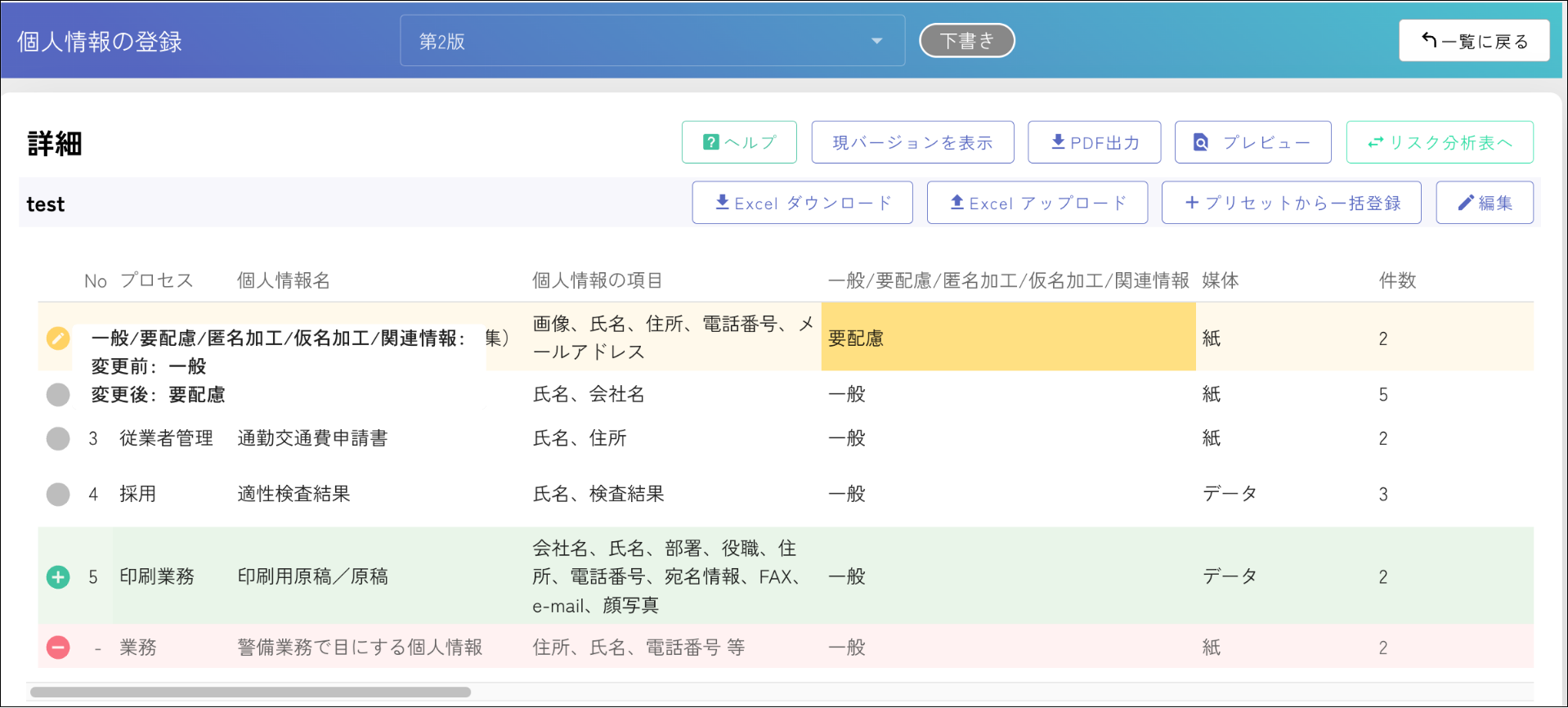
Task: Open the プレビュー preview
Action: (1252, 142)
